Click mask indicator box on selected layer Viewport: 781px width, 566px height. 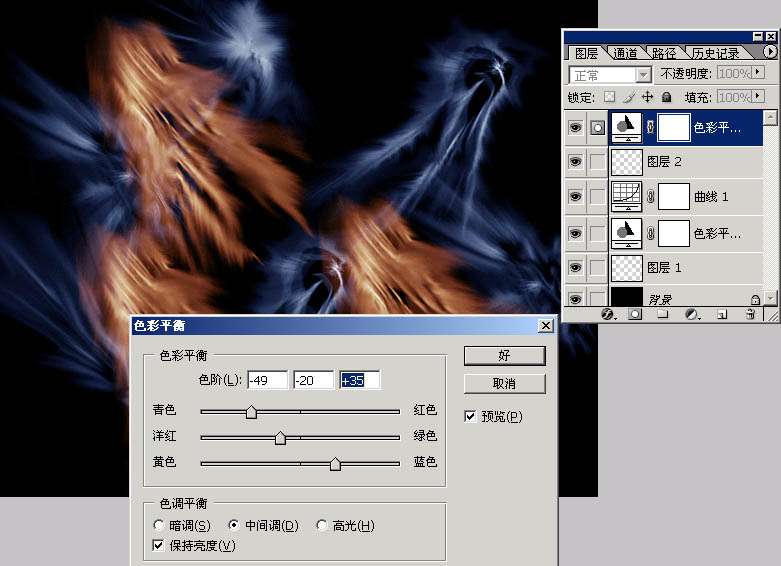point(597,128)
